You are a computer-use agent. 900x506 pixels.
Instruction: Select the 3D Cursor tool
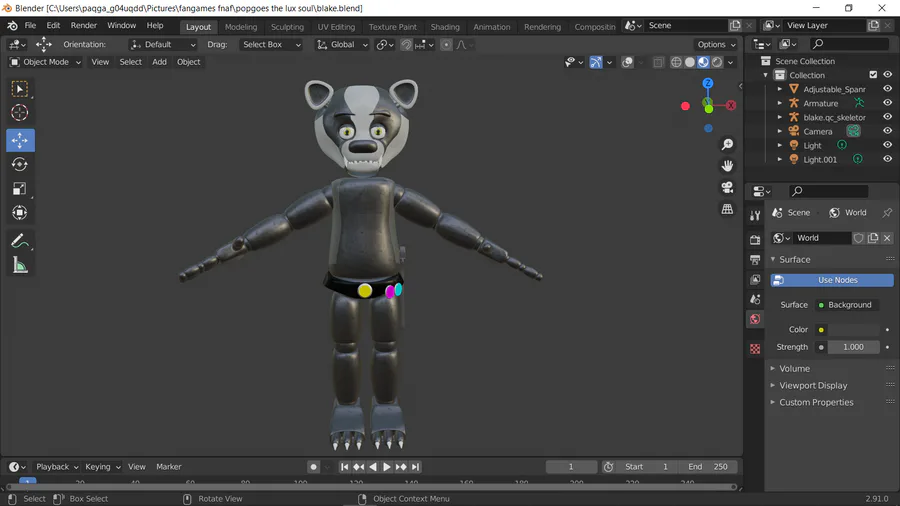tap(20, 113)
